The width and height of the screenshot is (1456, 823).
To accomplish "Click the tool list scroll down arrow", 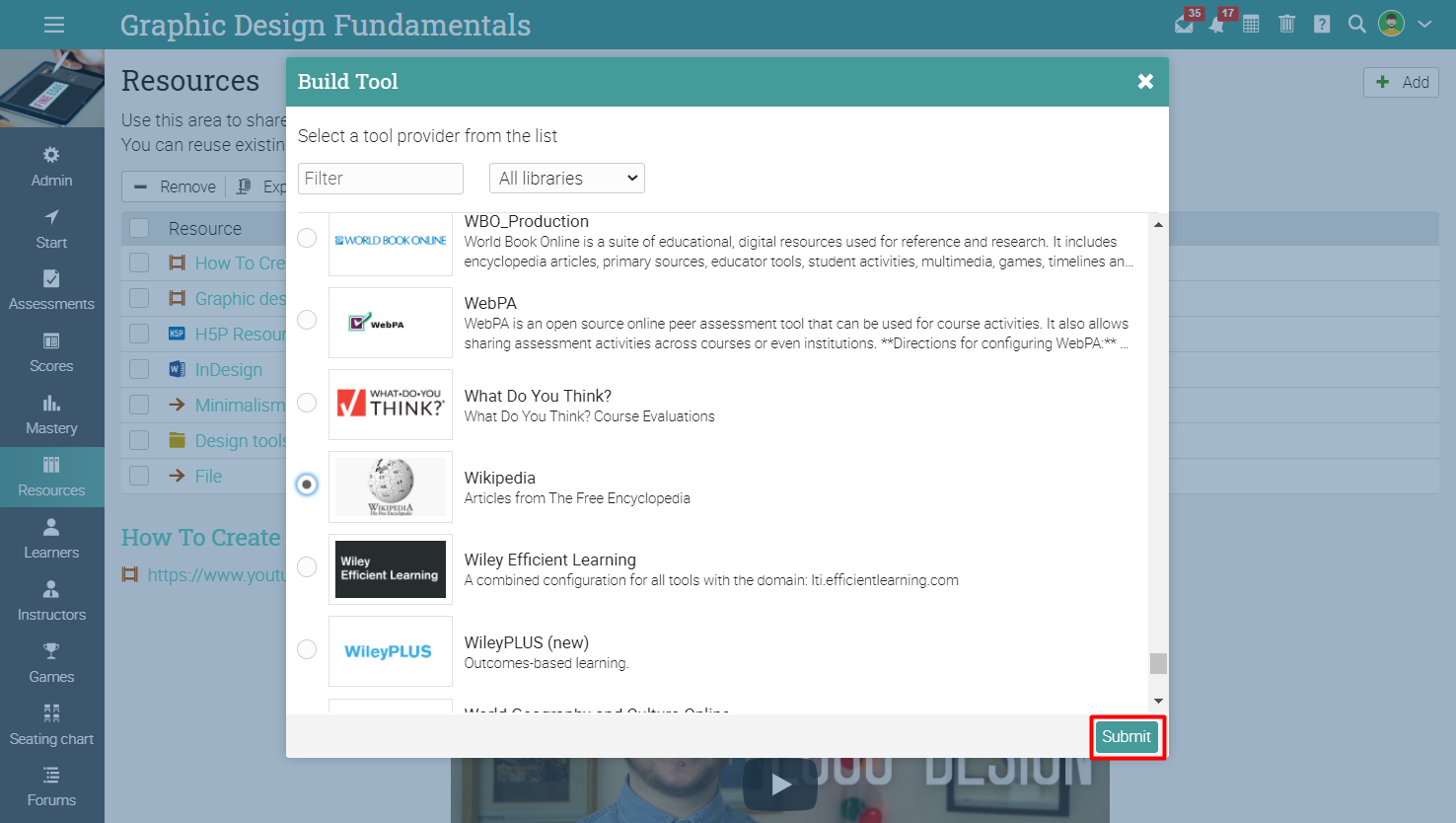I will [1158, 701].
